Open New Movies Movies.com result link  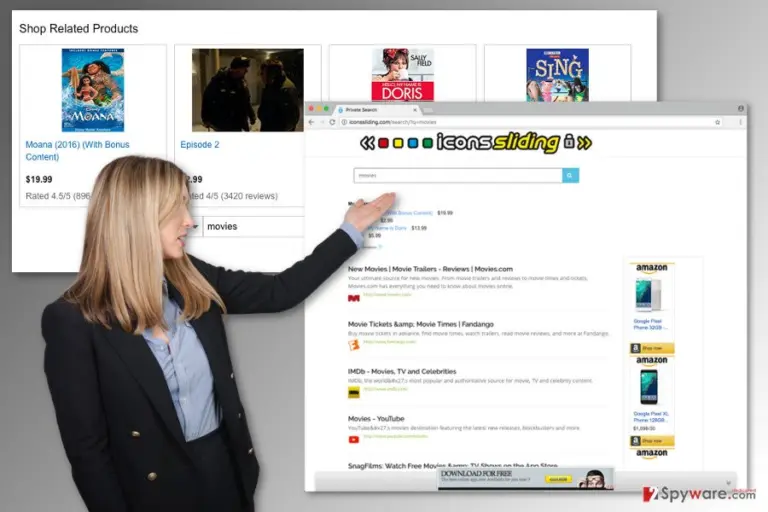tap(430, 269)
